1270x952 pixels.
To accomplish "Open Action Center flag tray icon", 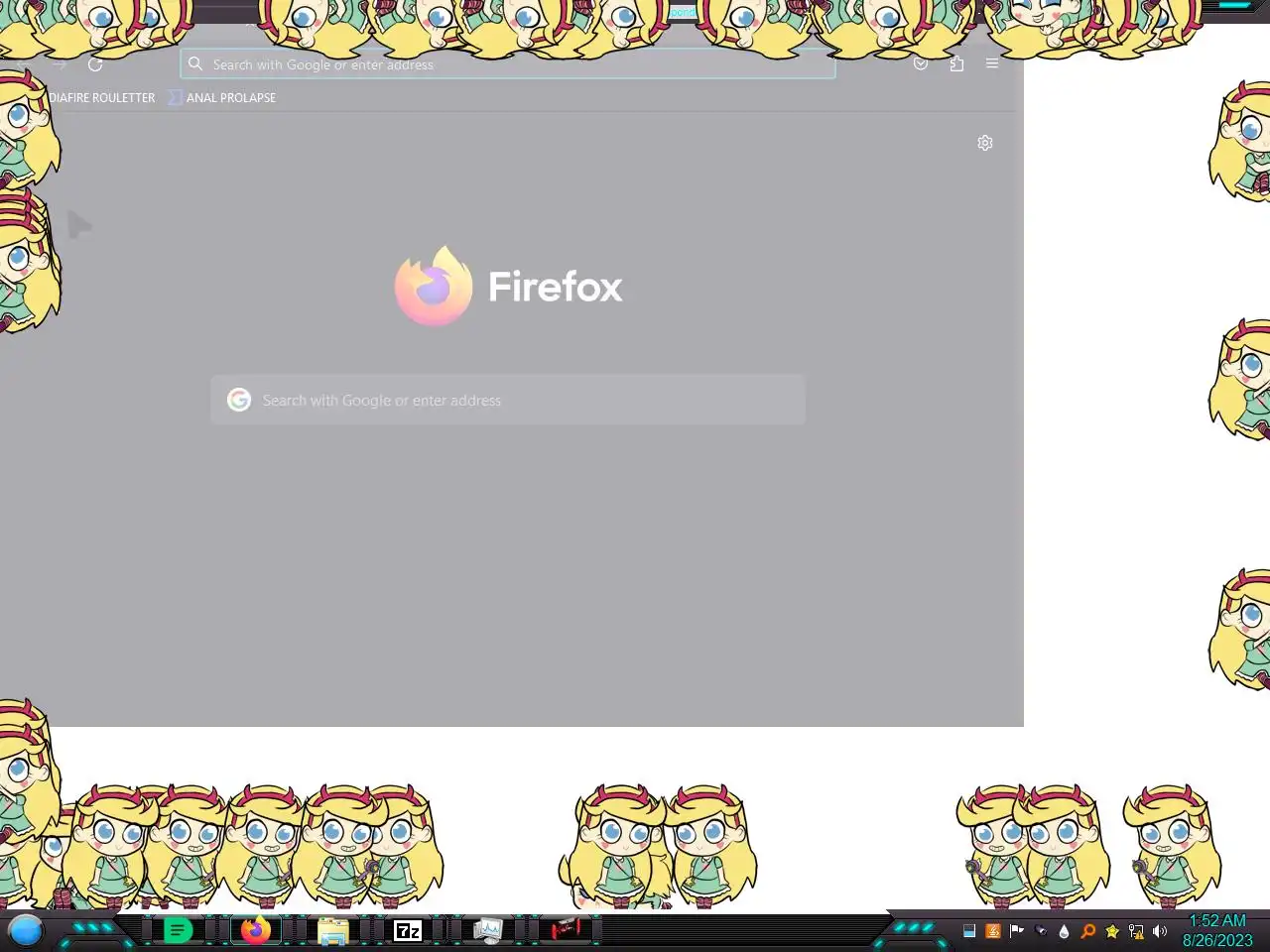I will click(1017, 931).
